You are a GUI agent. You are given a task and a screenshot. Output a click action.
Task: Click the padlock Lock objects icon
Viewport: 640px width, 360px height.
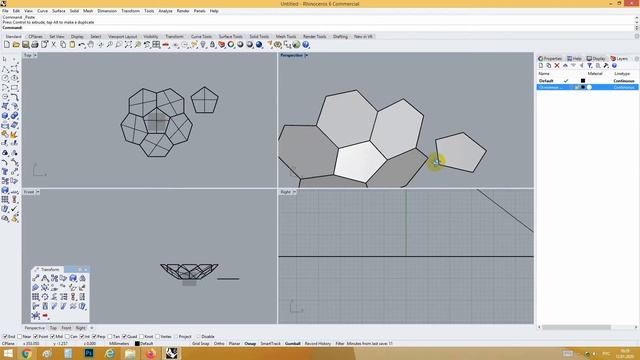click(x=213, y=45)
